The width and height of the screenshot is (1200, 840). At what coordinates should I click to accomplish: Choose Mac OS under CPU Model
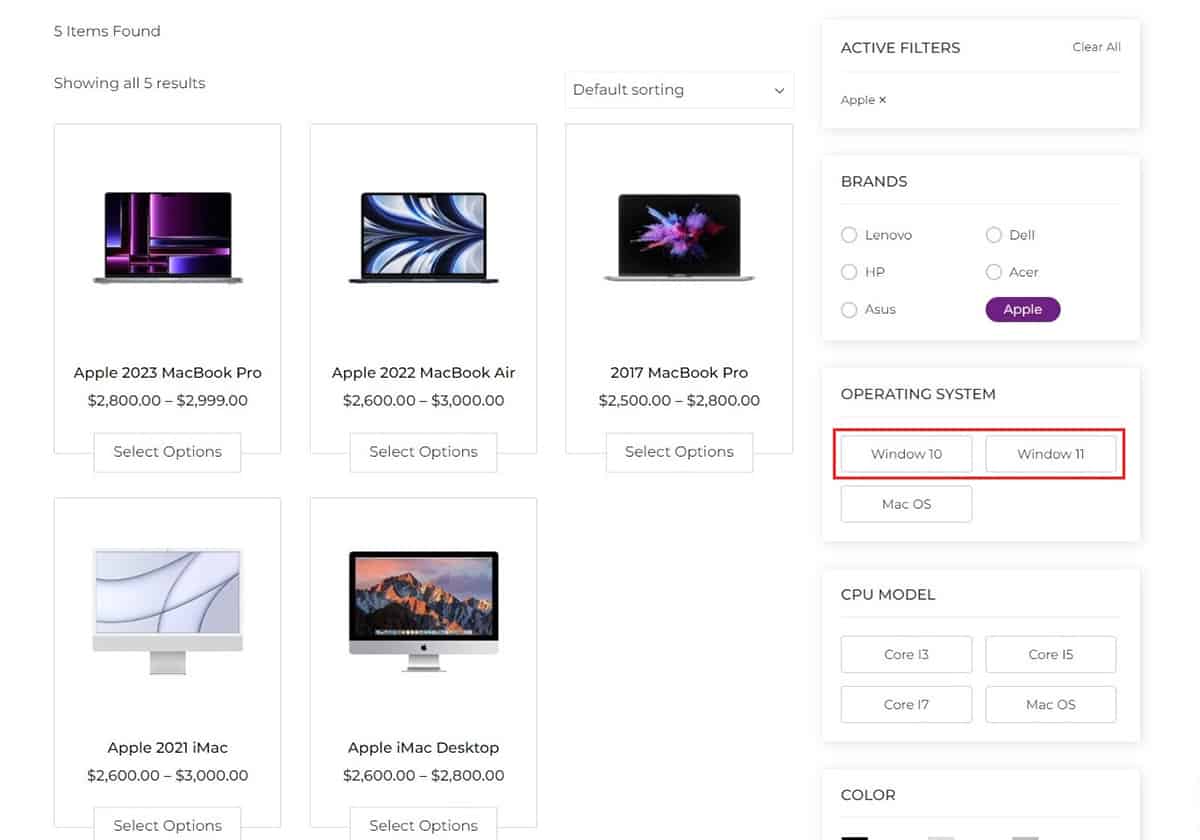1051,704
